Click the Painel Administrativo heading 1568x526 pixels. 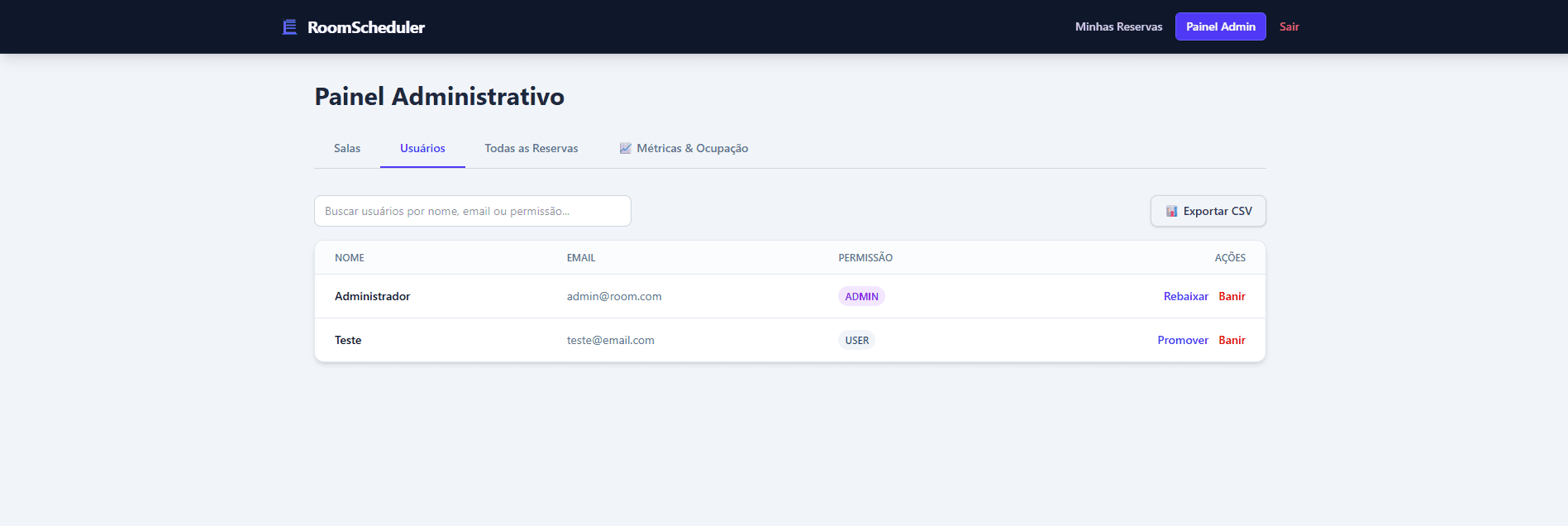coord(440,97)
